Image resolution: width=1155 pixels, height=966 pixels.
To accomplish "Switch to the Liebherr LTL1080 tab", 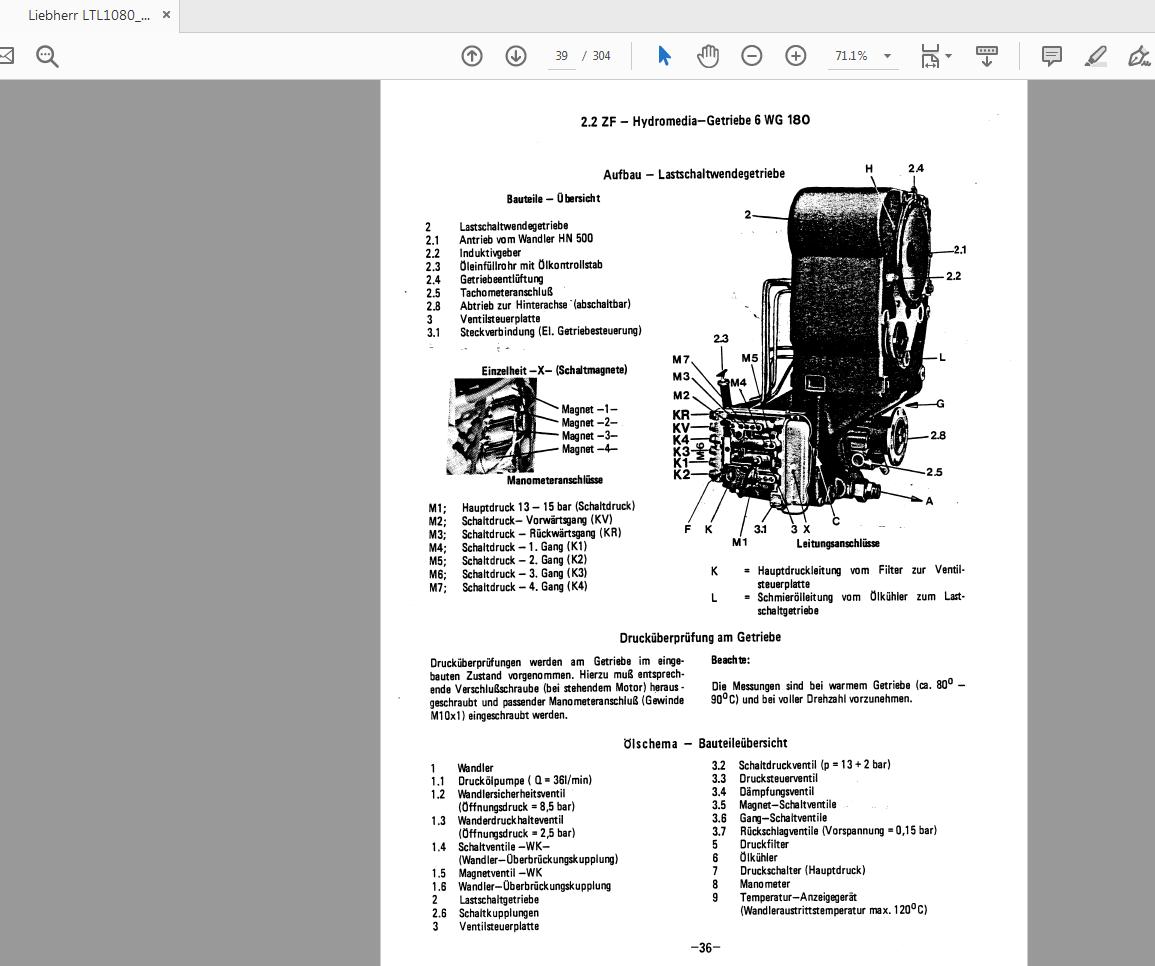I will [x=90, y=15].
